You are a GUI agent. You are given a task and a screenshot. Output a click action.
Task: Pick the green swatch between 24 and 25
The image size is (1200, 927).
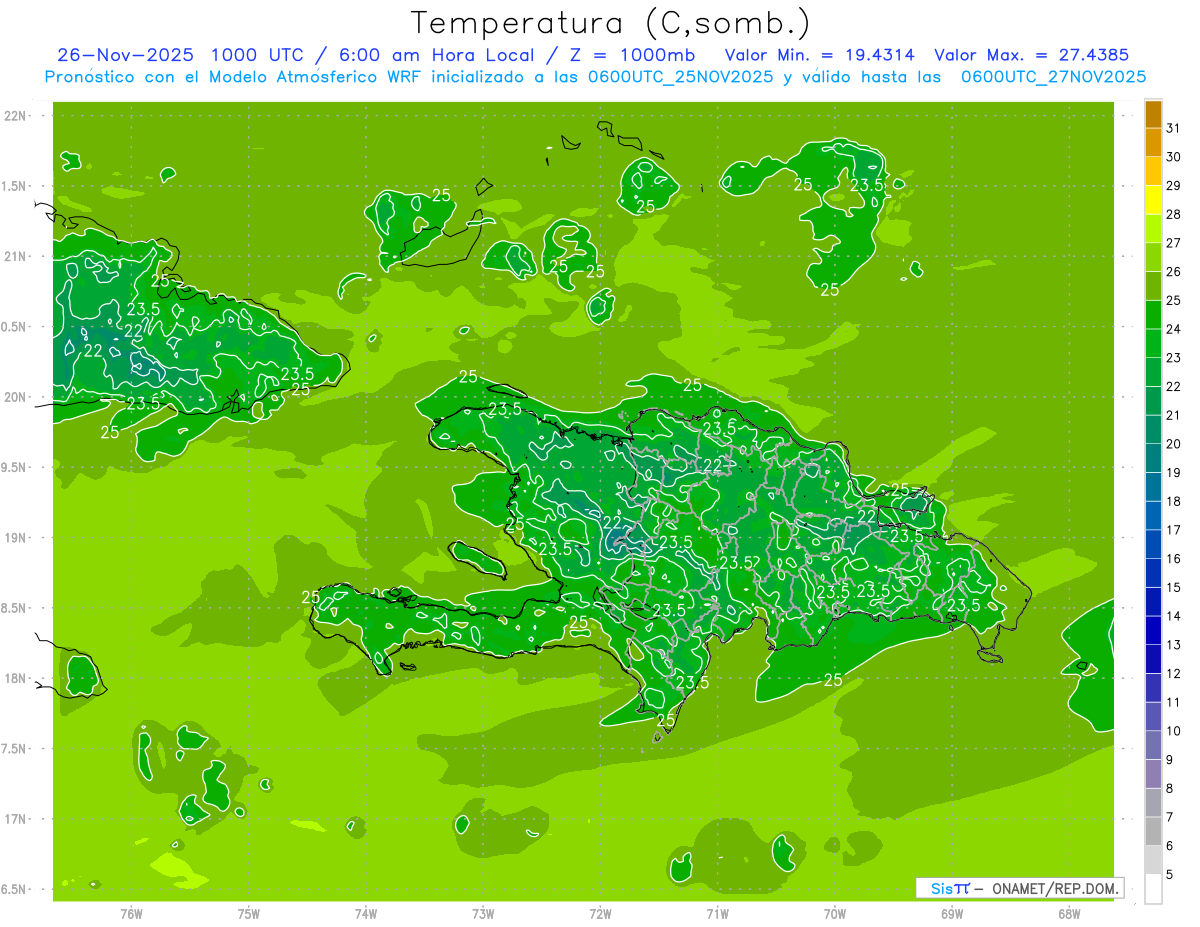coord(1153,315)
